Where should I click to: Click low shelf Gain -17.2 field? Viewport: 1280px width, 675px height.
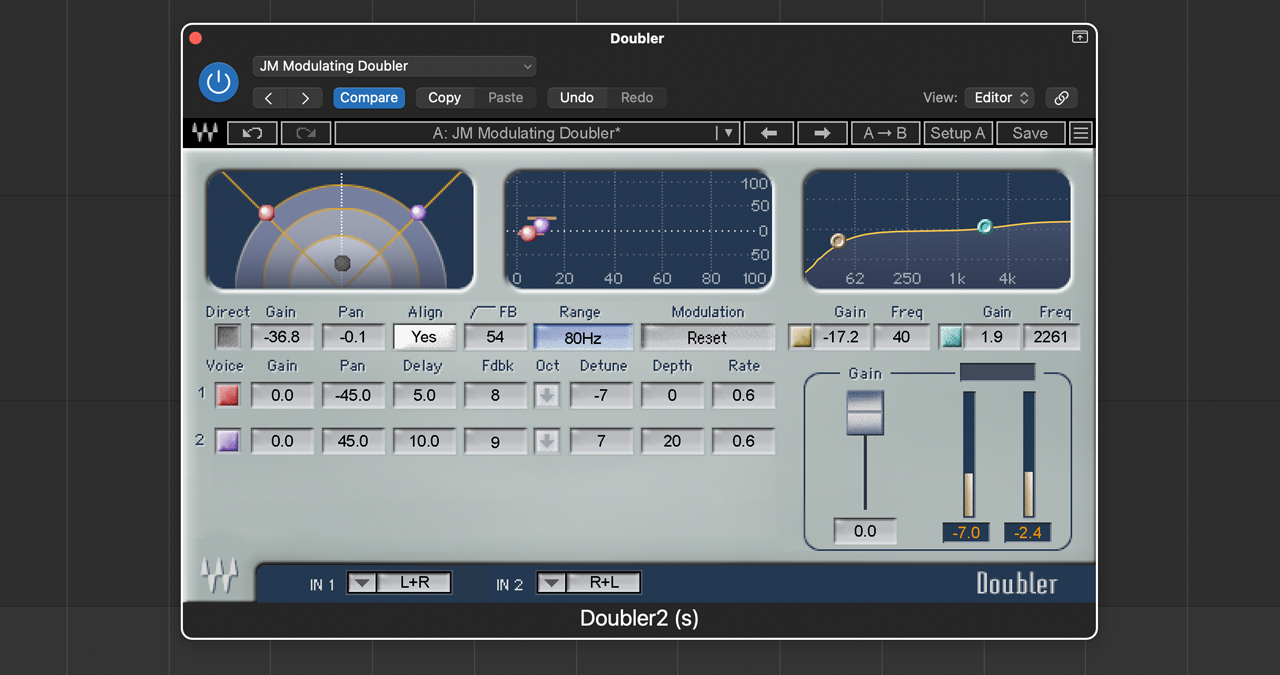(x=842, y=337)
